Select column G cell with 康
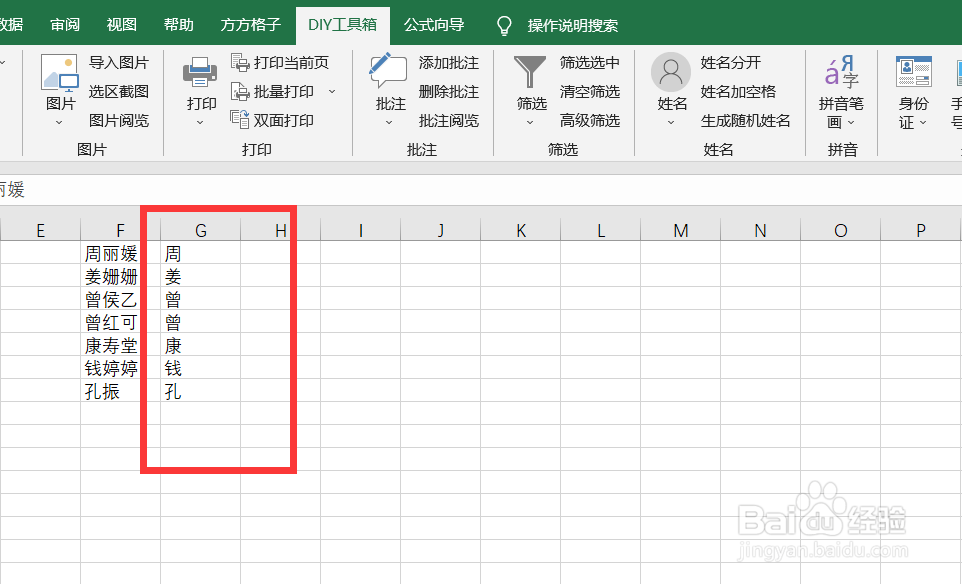This screenshot has height=584, width=962. [x=201, y=345]
